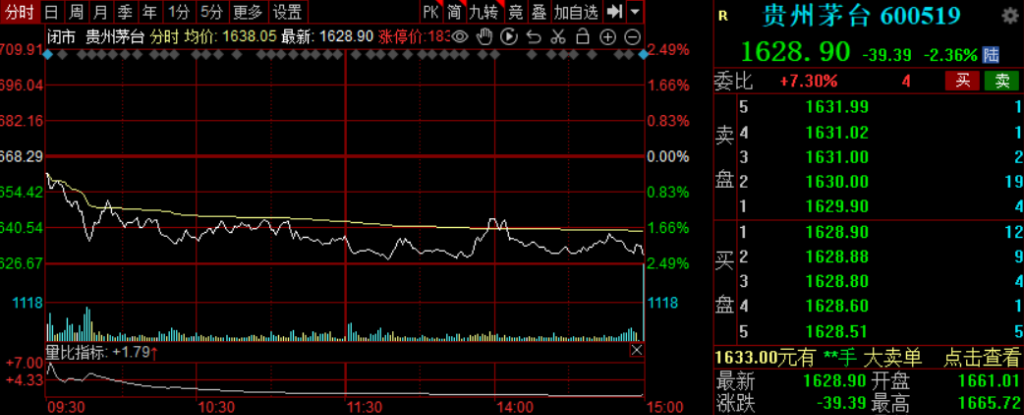The image size is (1024, 415).
Task: Click 加自选 to add to watchlist
Action: pyautogui.click(x=575, y=12)
